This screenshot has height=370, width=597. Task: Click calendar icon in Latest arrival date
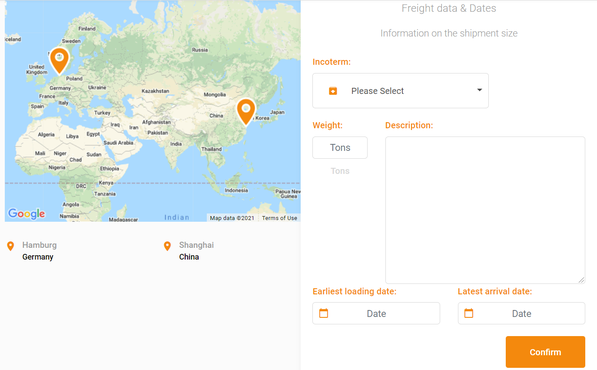469,313
